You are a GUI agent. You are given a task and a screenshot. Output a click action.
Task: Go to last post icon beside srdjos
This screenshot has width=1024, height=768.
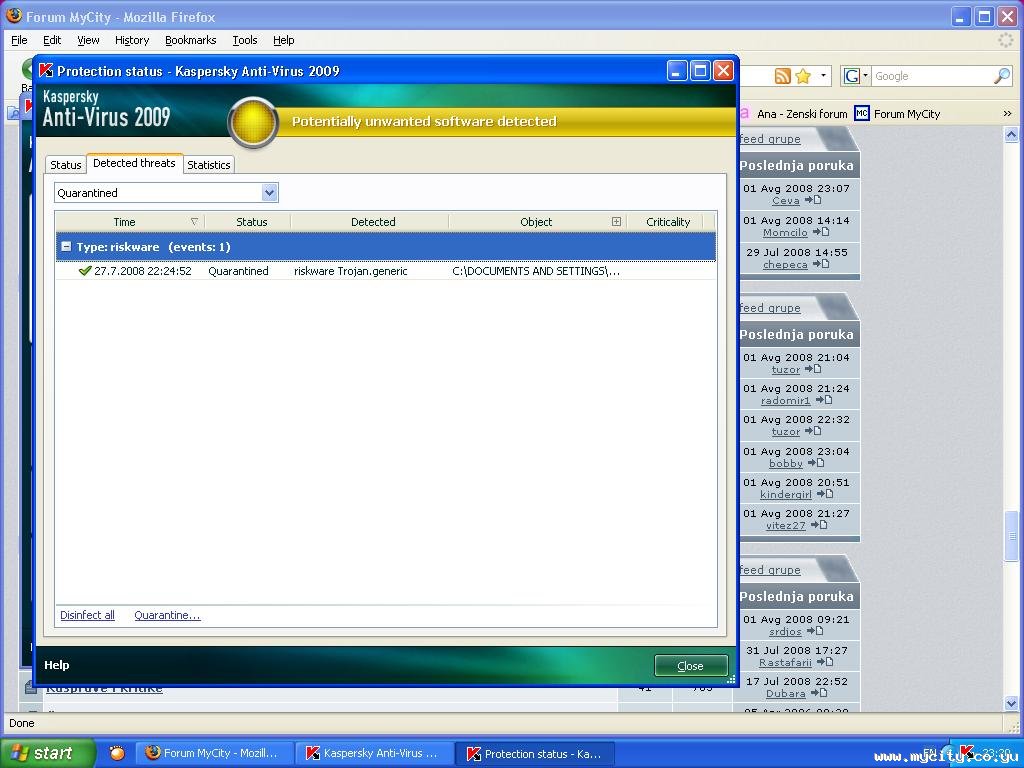tap(815, 631)
